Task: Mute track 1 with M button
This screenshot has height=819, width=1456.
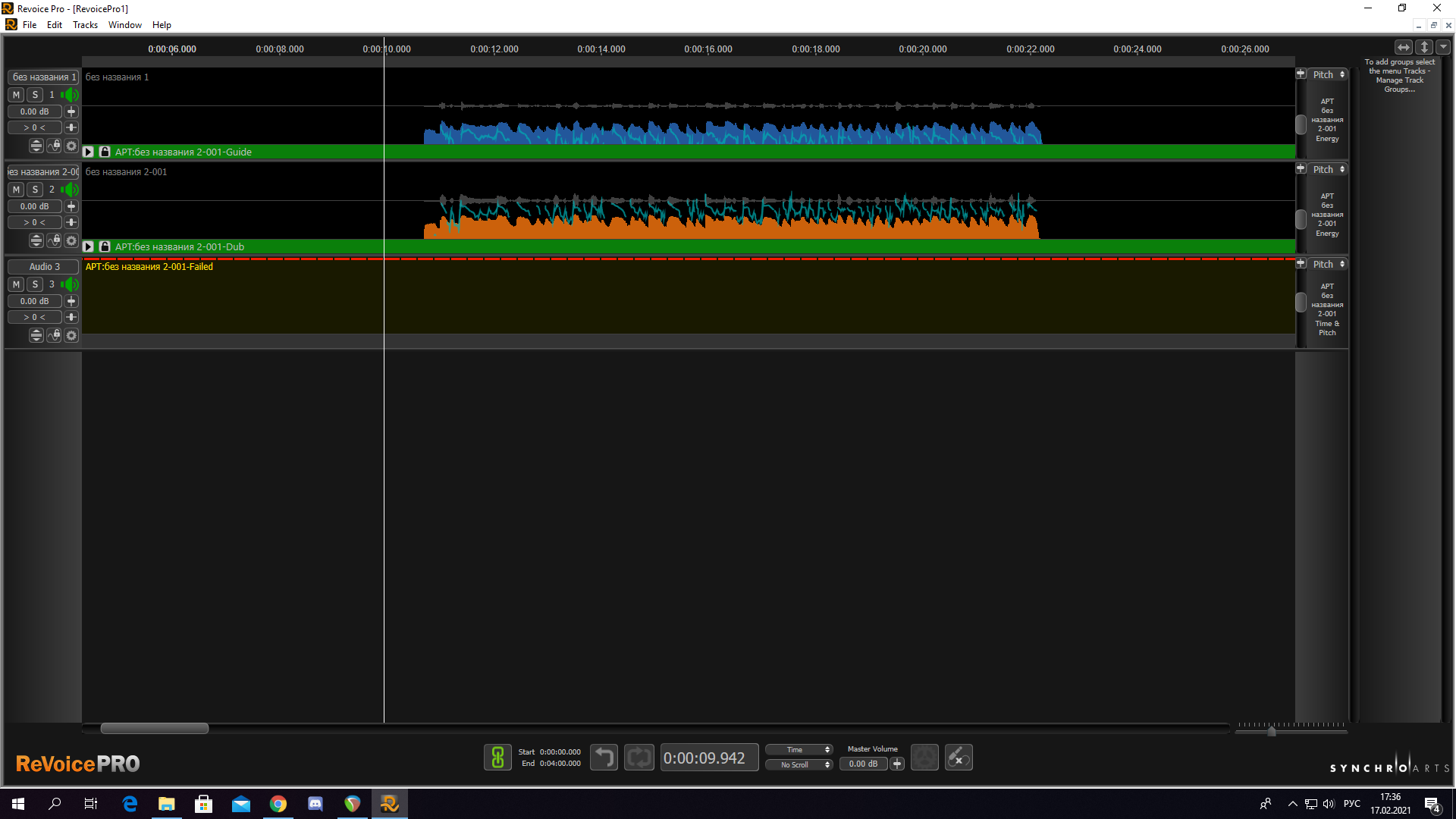Action: 16,95
